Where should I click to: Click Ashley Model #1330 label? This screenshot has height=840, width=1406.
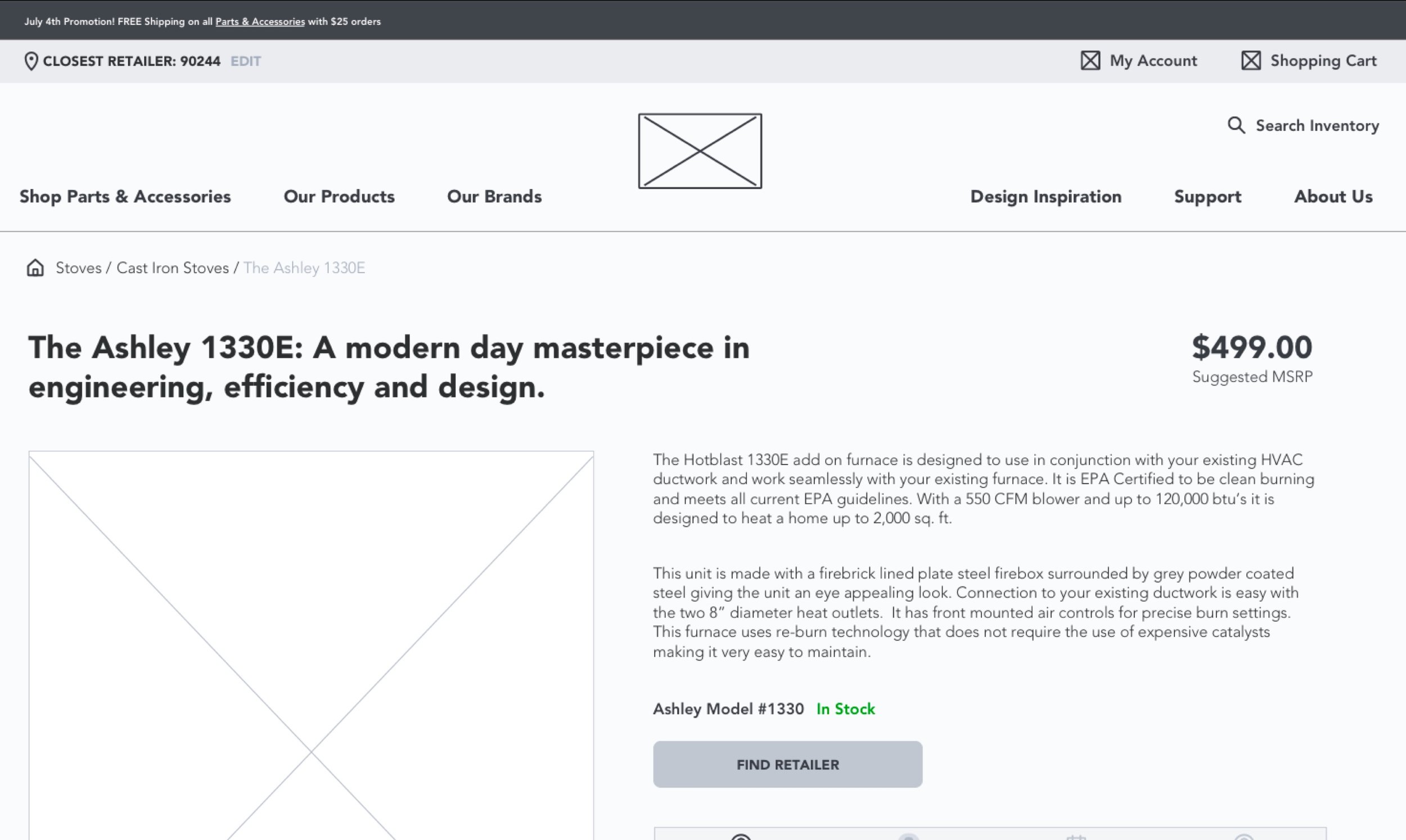[728, 708]
